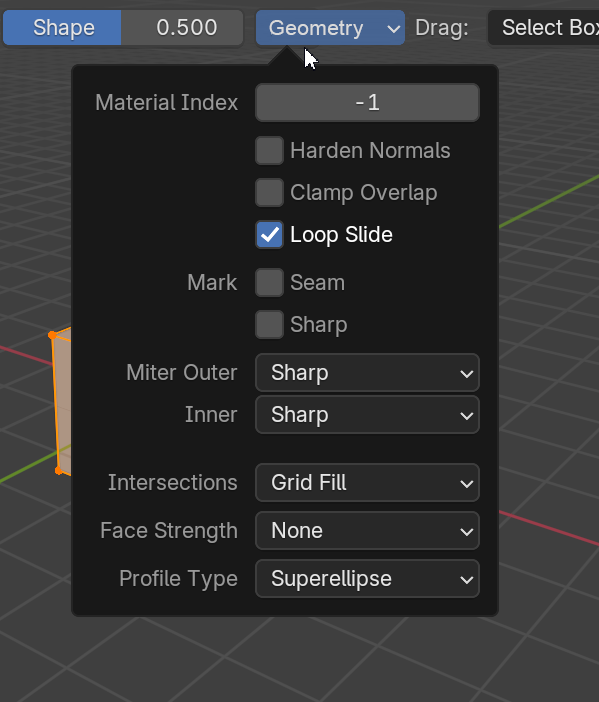Enable the Harden Normals checkbox
Screen dimensions: 599x702
[x=270, y=150]
